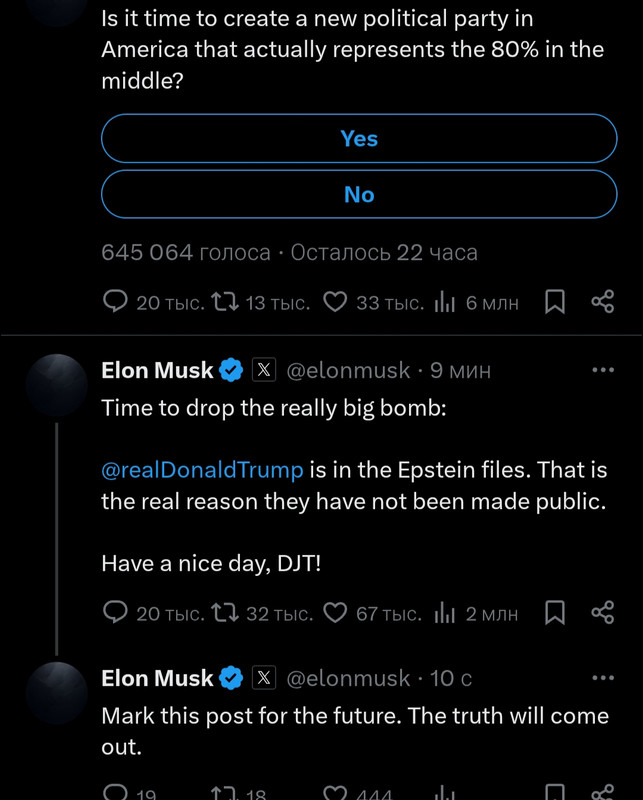Bookmark the poll post
This screenshot has height=800, width=643.
[555, 302]
